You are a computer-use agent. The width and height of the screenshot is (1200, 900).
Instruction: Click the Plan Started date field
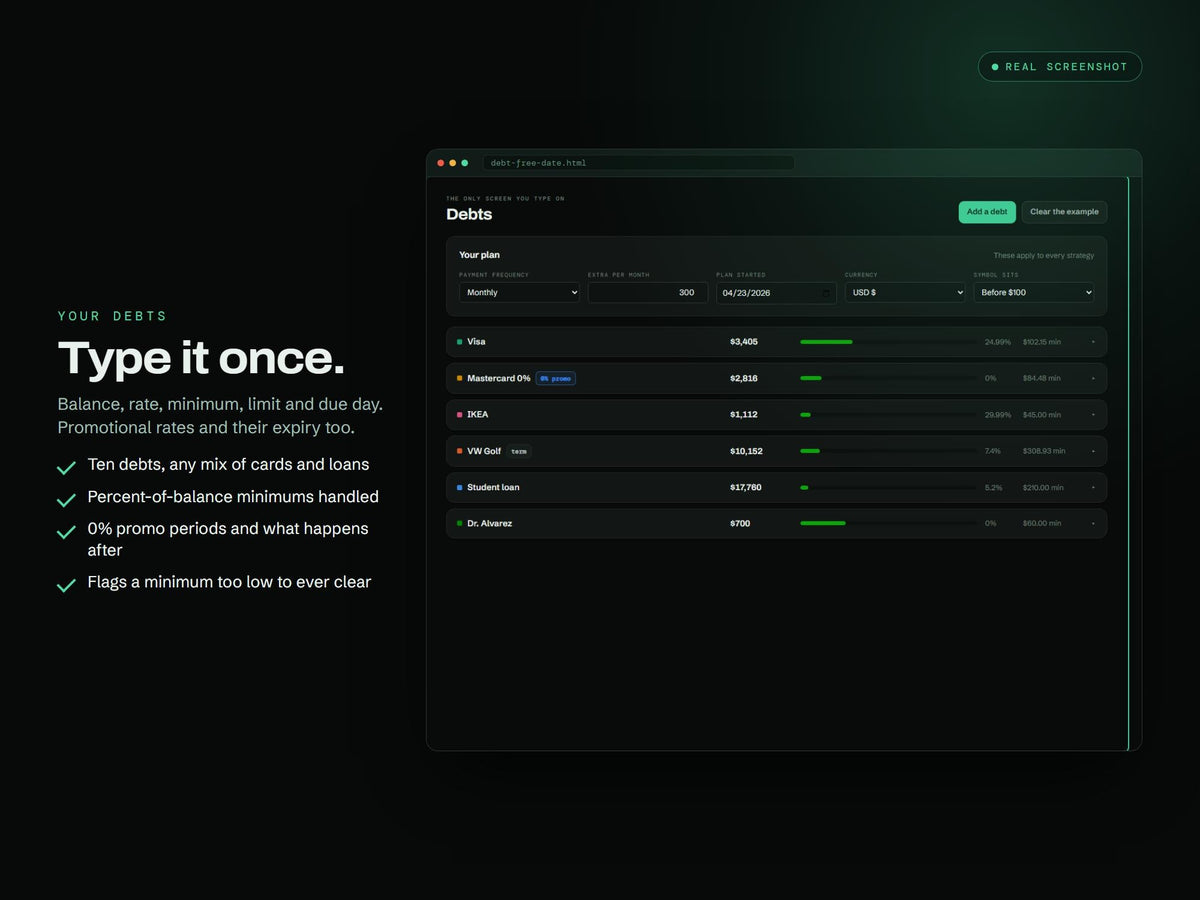pos(776,293)
